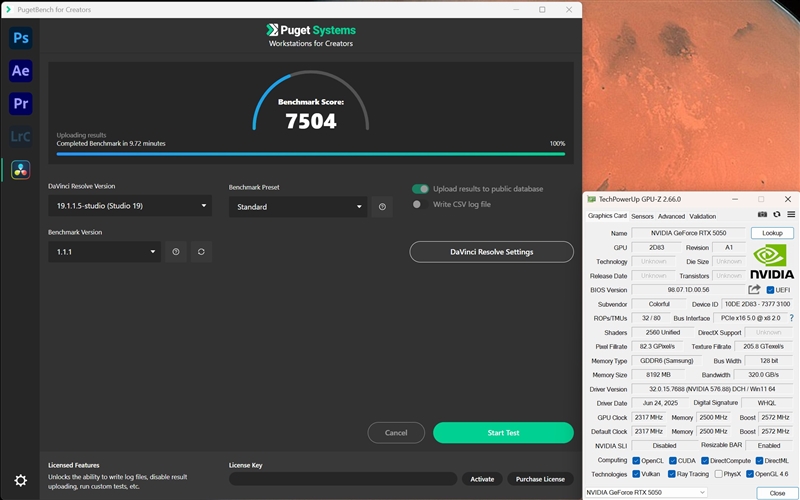Screen dimensions: 800x500
Task: Click the GPU-Z refresh icon
Action: click(777, 215)
